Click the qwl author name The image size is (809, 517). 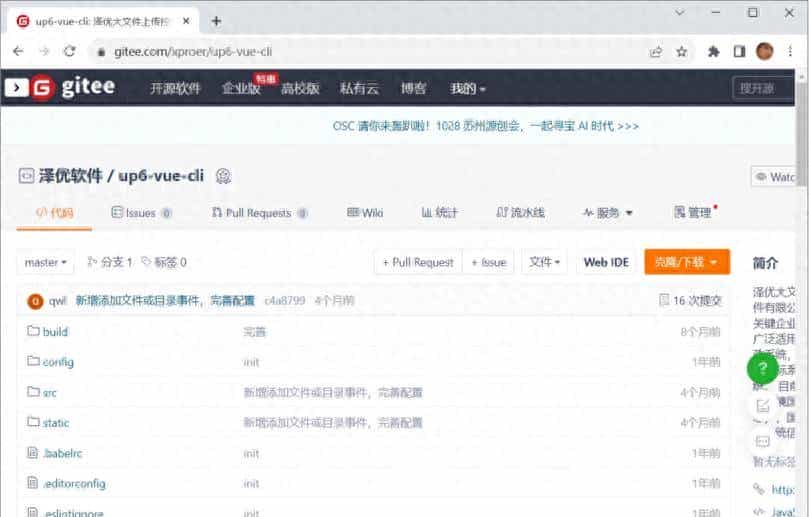pyautogui.click(x=57, y=300)
